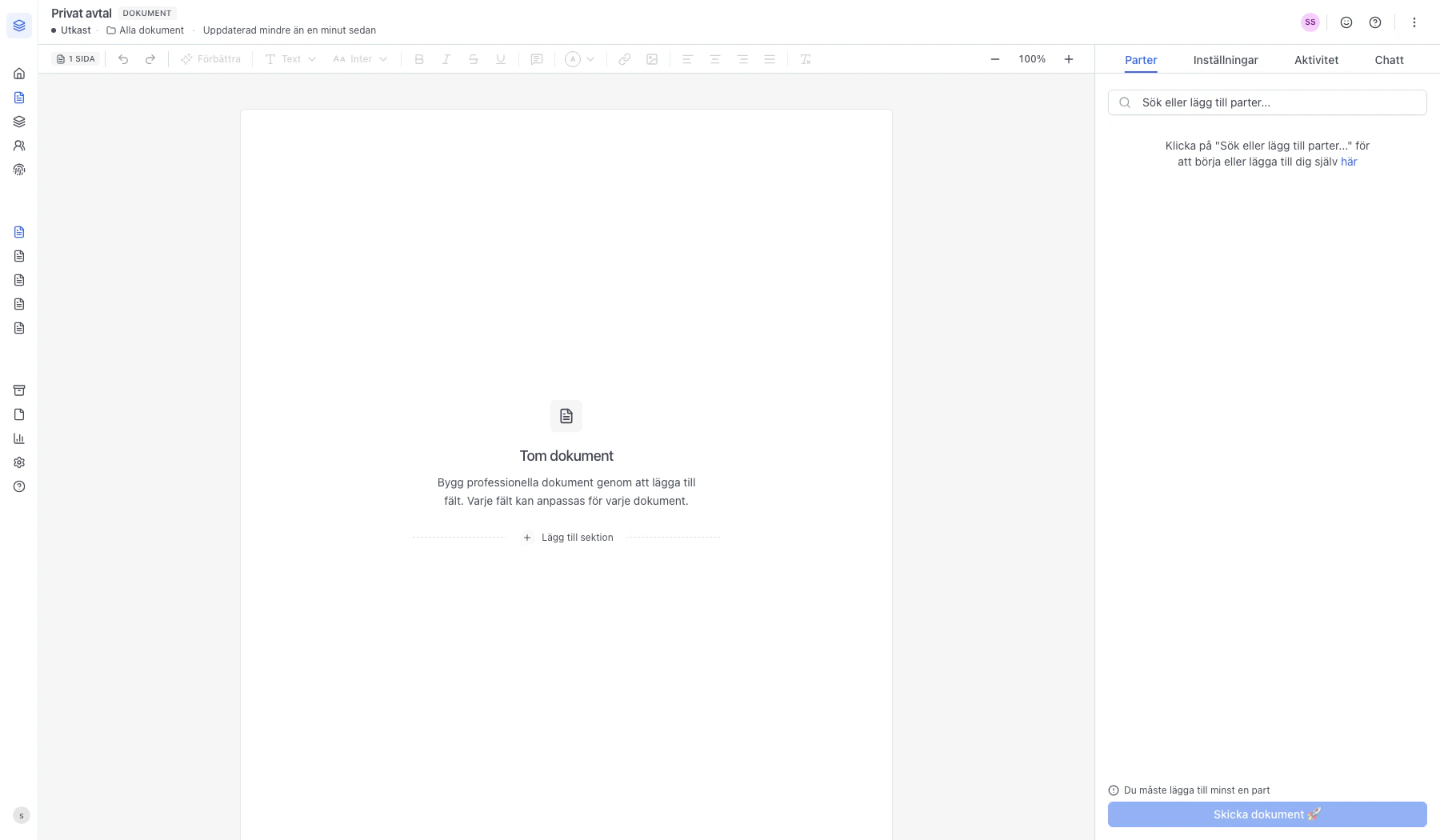Viewport: 1440px width, 840px height.
Task: Click the document icon above Tom dokument
Action: (x=566, y=416)
